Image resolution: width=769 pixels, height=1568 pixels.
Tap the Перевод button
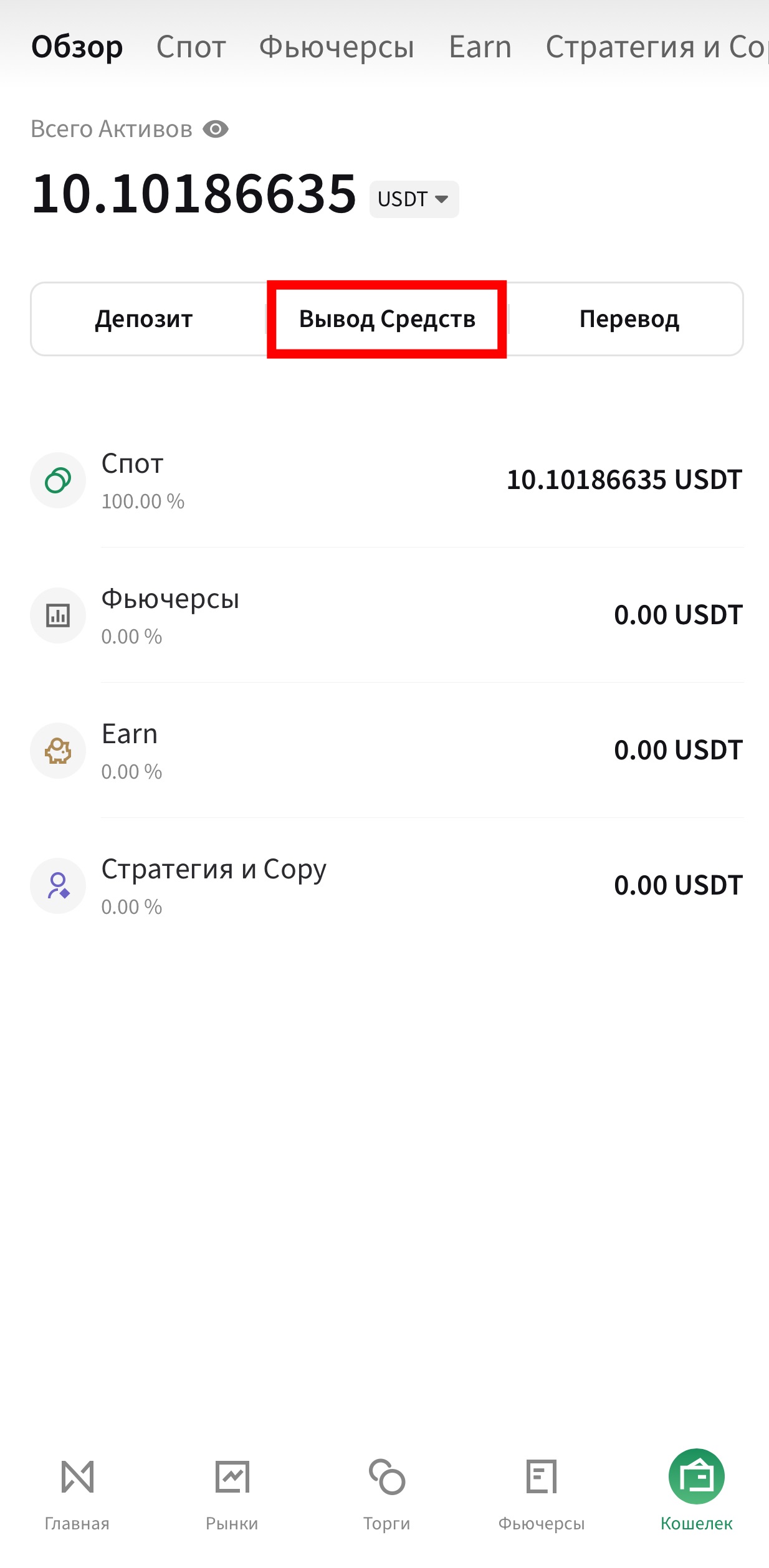point(629,319)
